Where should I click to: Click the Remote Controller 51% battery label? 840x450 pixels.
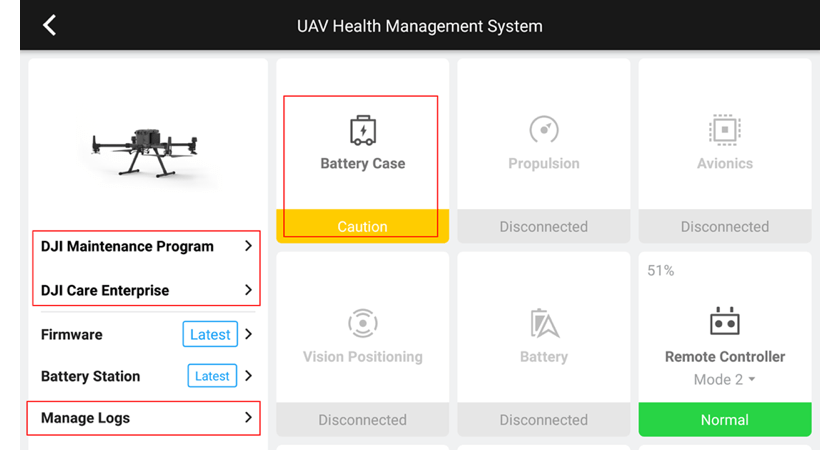pos(661,271)
